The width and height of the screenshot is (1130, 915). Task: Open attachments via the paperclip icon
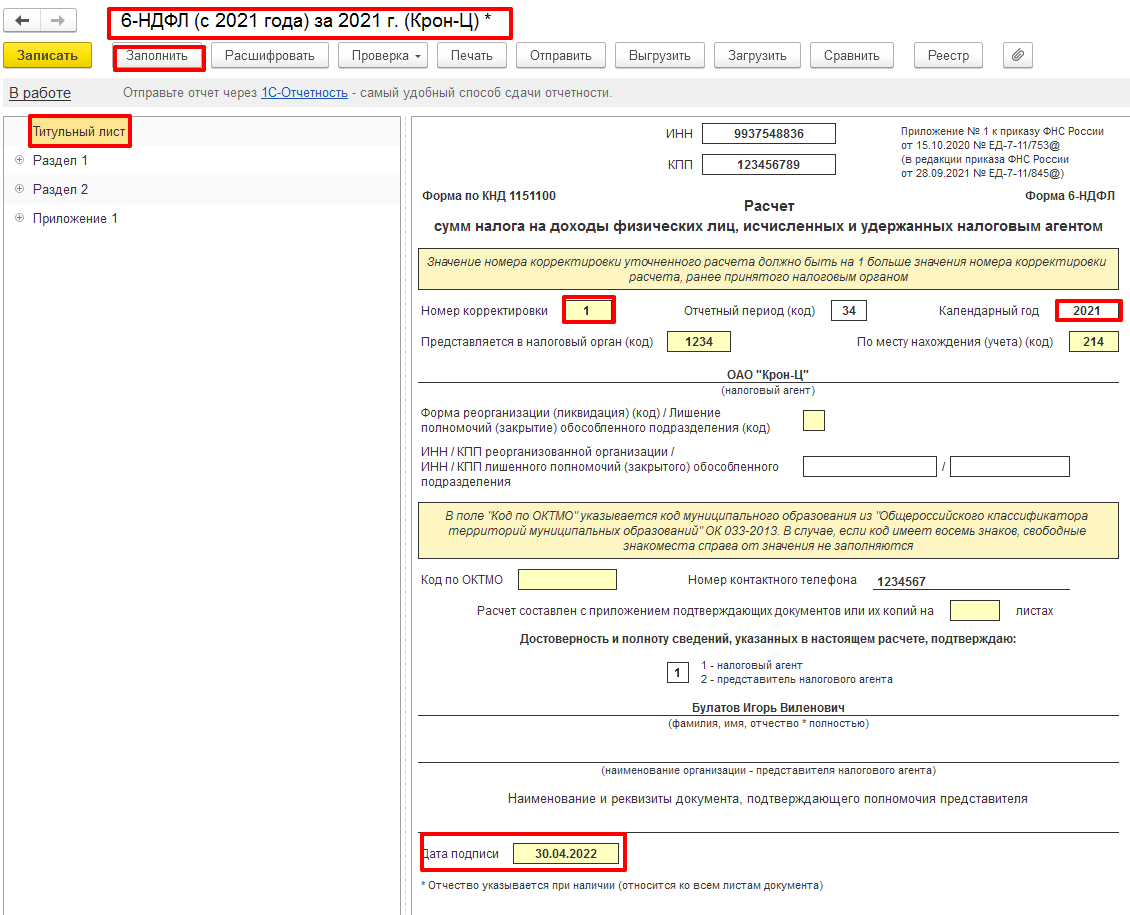1016,56
